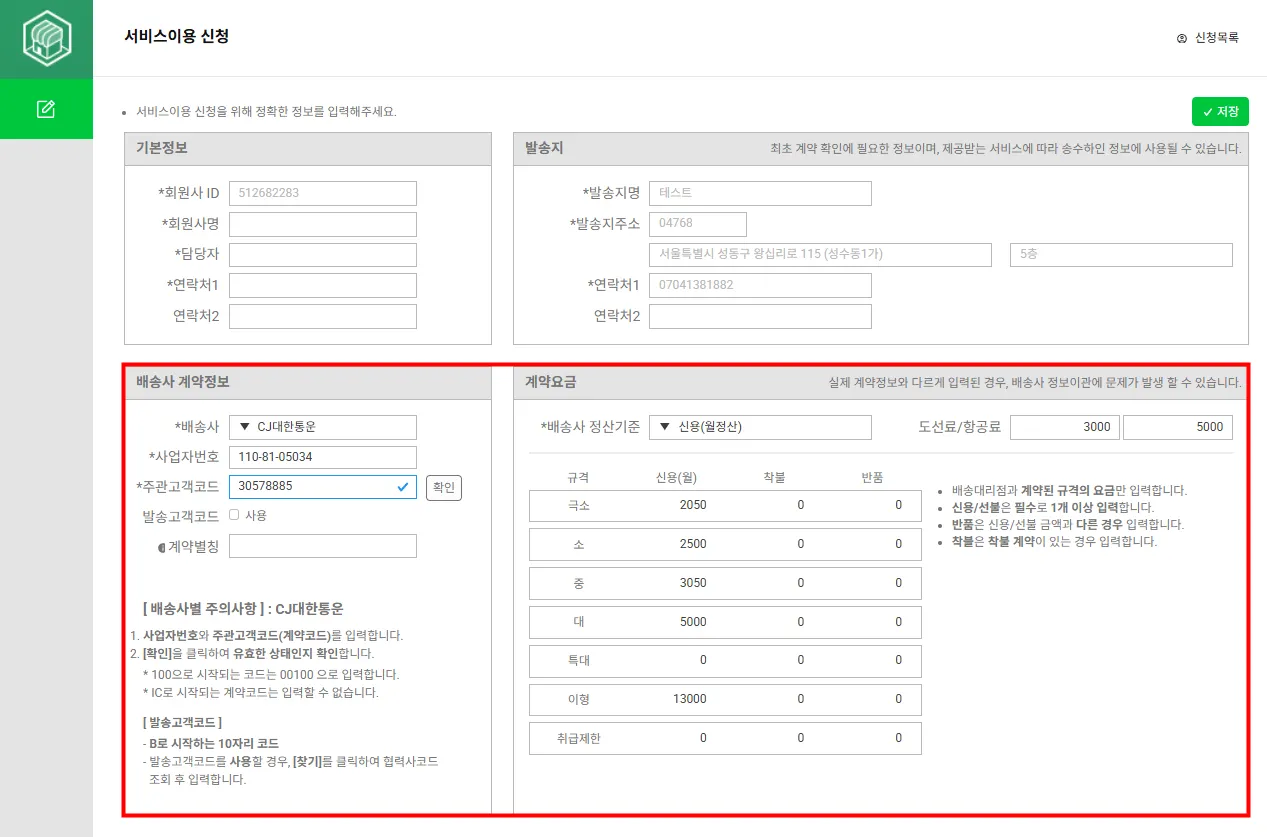Click the 계약요금 section header
1267x837 pixels.
click(x=551, y=382)
